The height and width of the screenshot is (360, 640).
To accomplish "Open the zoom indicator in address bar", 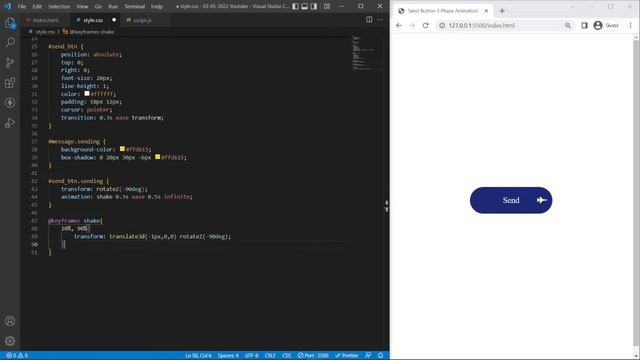I will 568,25.
